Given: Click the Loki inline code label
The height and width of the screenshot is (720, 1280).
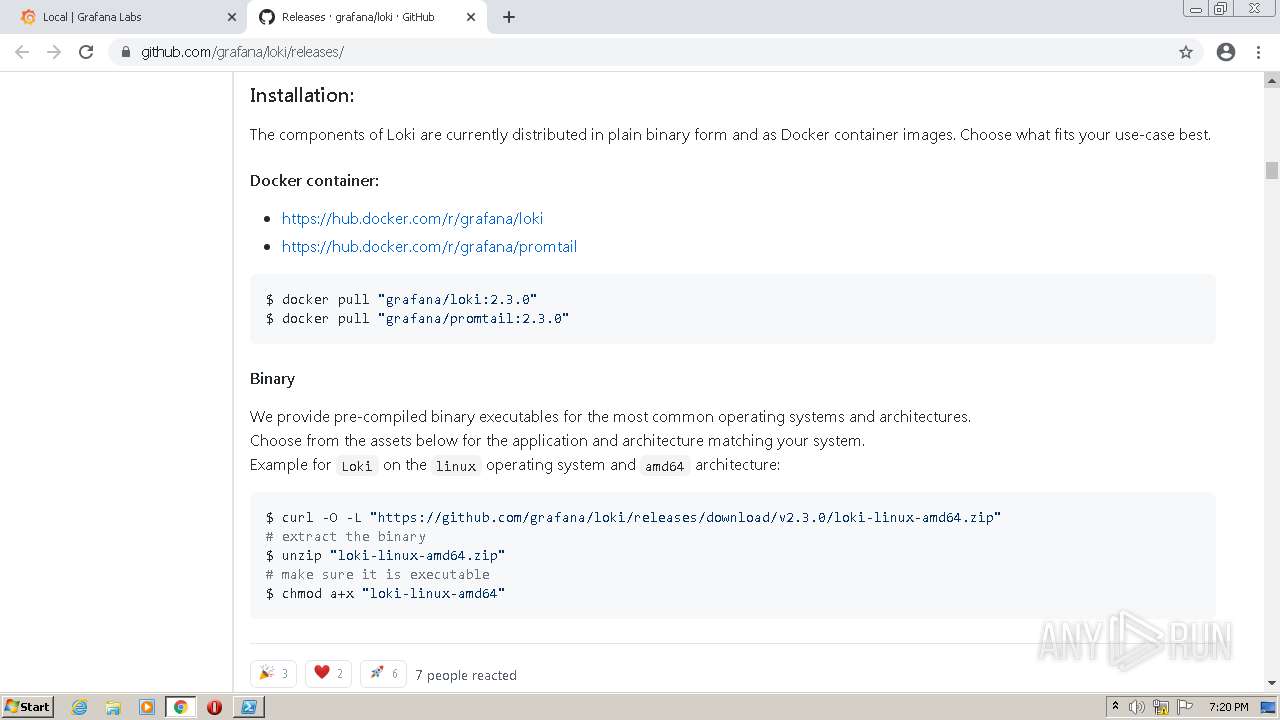Looking at the screenshot, I should coord(356,466).
